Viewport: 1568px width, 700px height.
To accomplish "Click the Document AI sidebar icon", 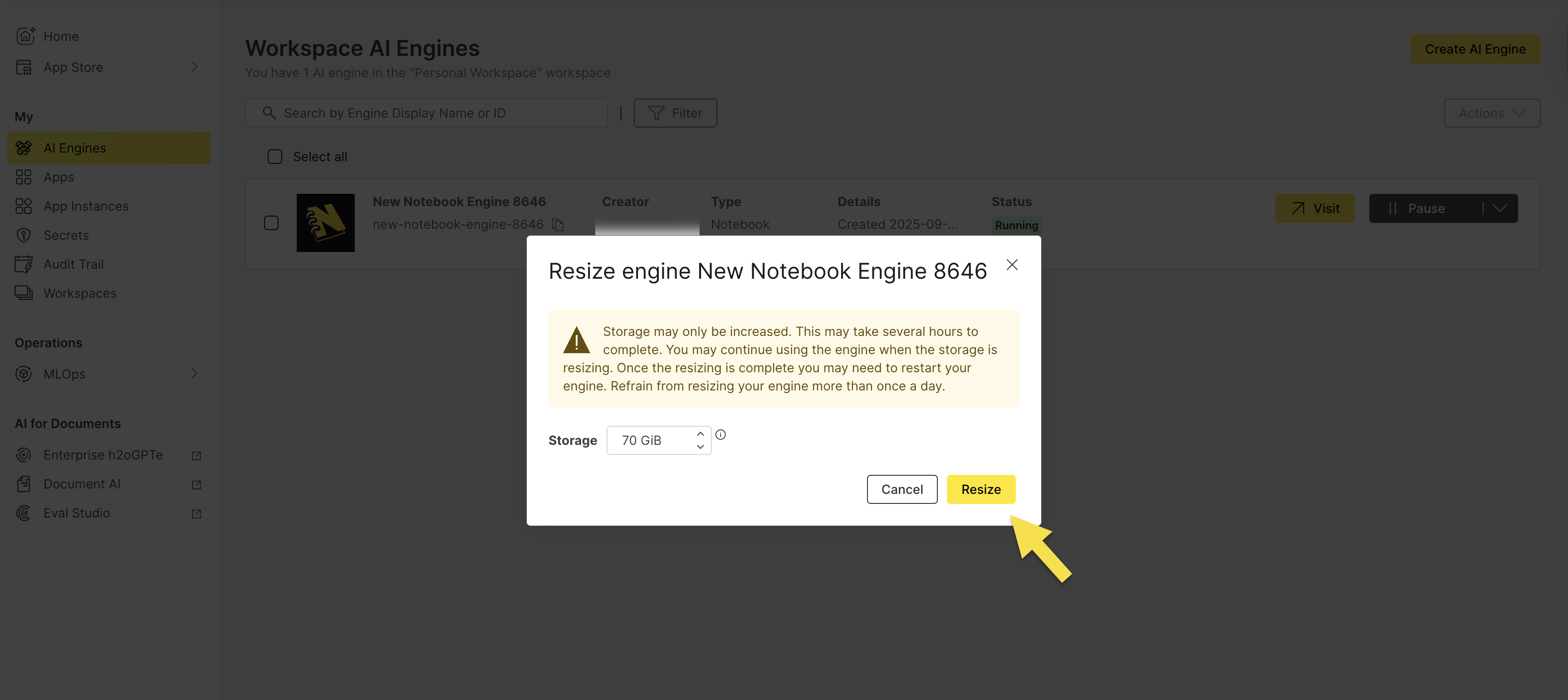I will 24,484.
